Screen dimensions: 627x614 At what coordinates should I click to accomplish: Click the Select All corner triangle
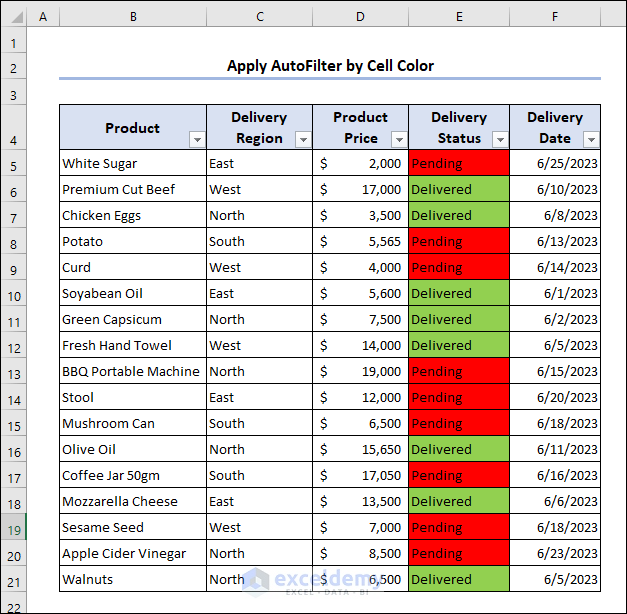pos(13,17)
